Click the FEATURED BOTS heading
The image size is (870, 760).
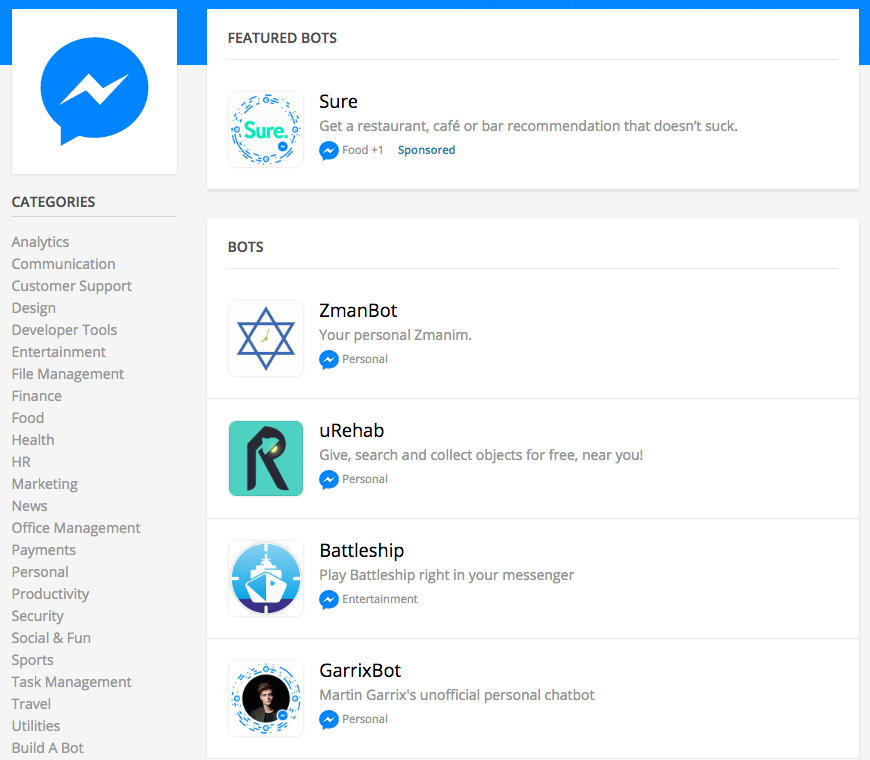coord(282,38)
